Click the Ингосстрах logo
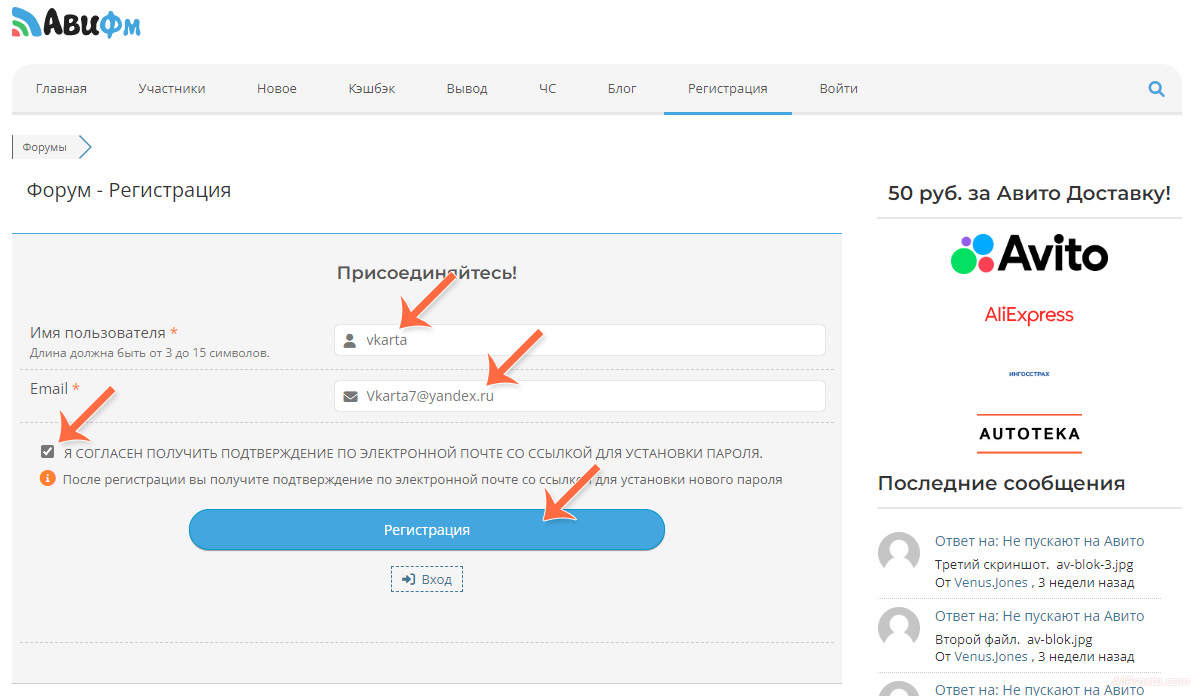The height and width of the screenshot is (696, 1200). coord(1029,374)
